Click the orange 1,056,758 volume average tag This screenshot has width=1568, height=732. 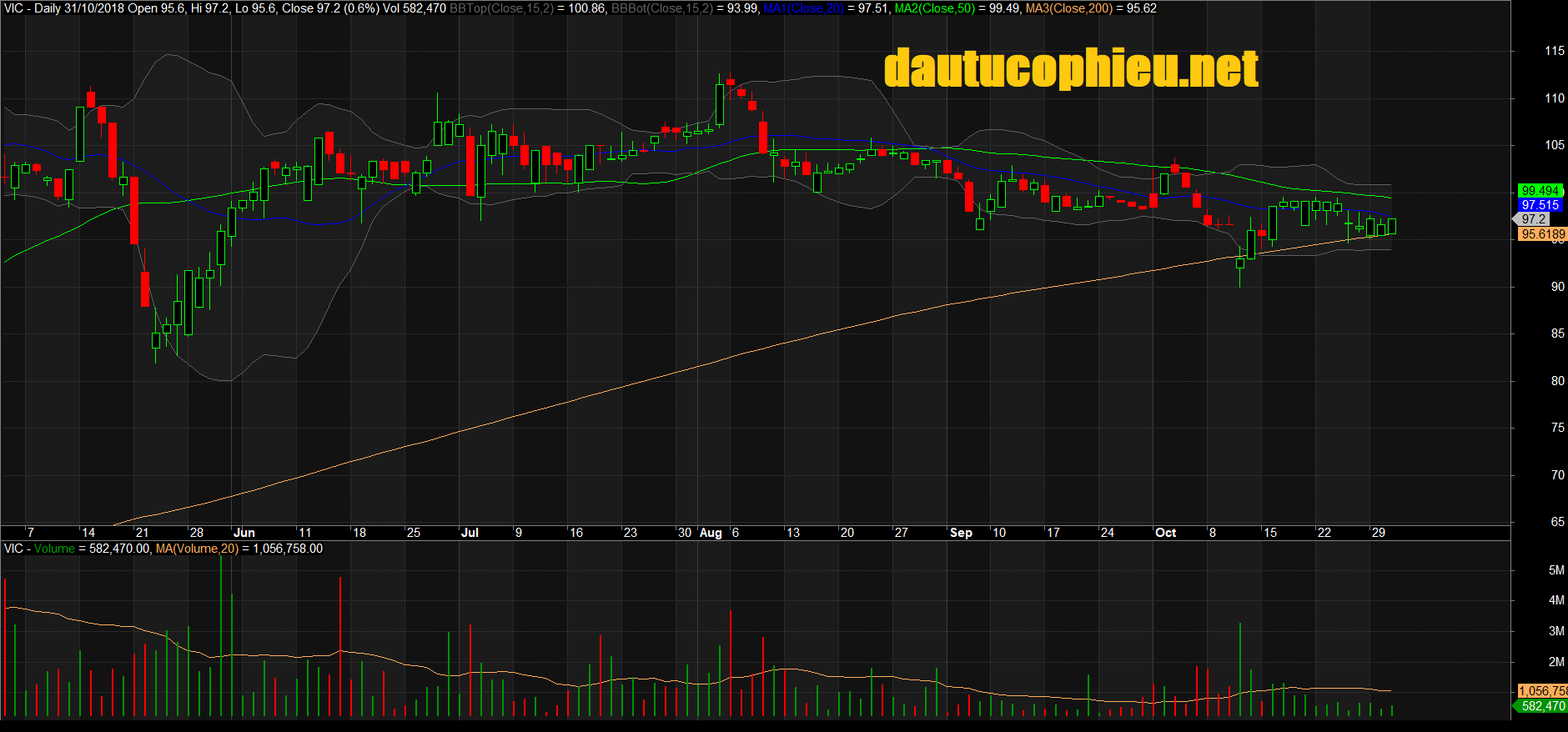(1541, 691)
